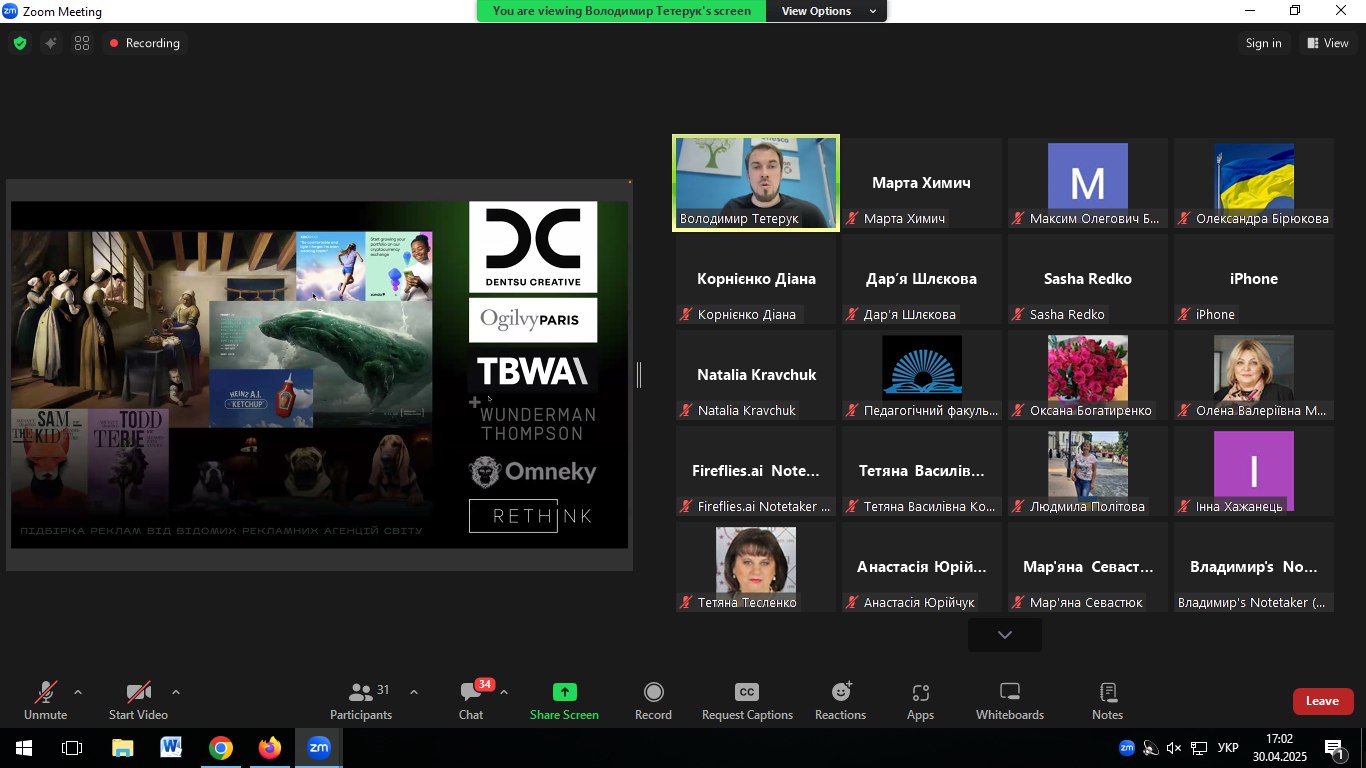
Task: Click the Sign in button
Action: 1263,43
